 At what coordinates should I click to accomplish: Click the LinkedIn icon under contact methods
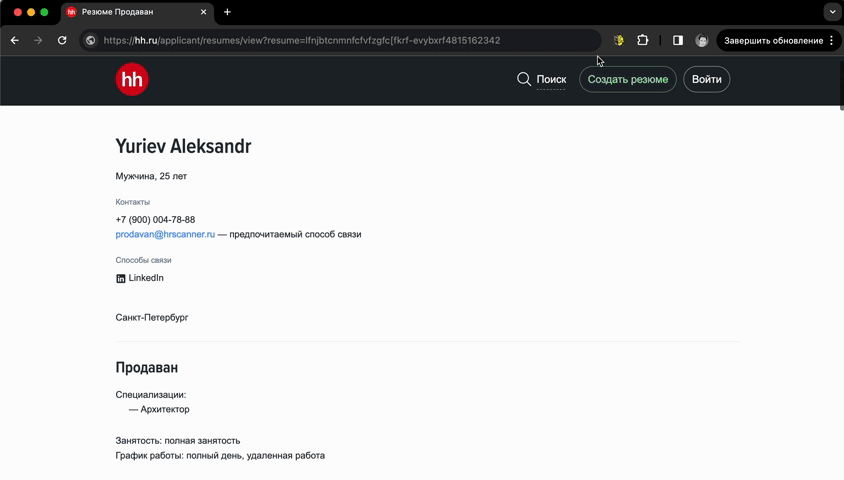(x=121, y=279)
